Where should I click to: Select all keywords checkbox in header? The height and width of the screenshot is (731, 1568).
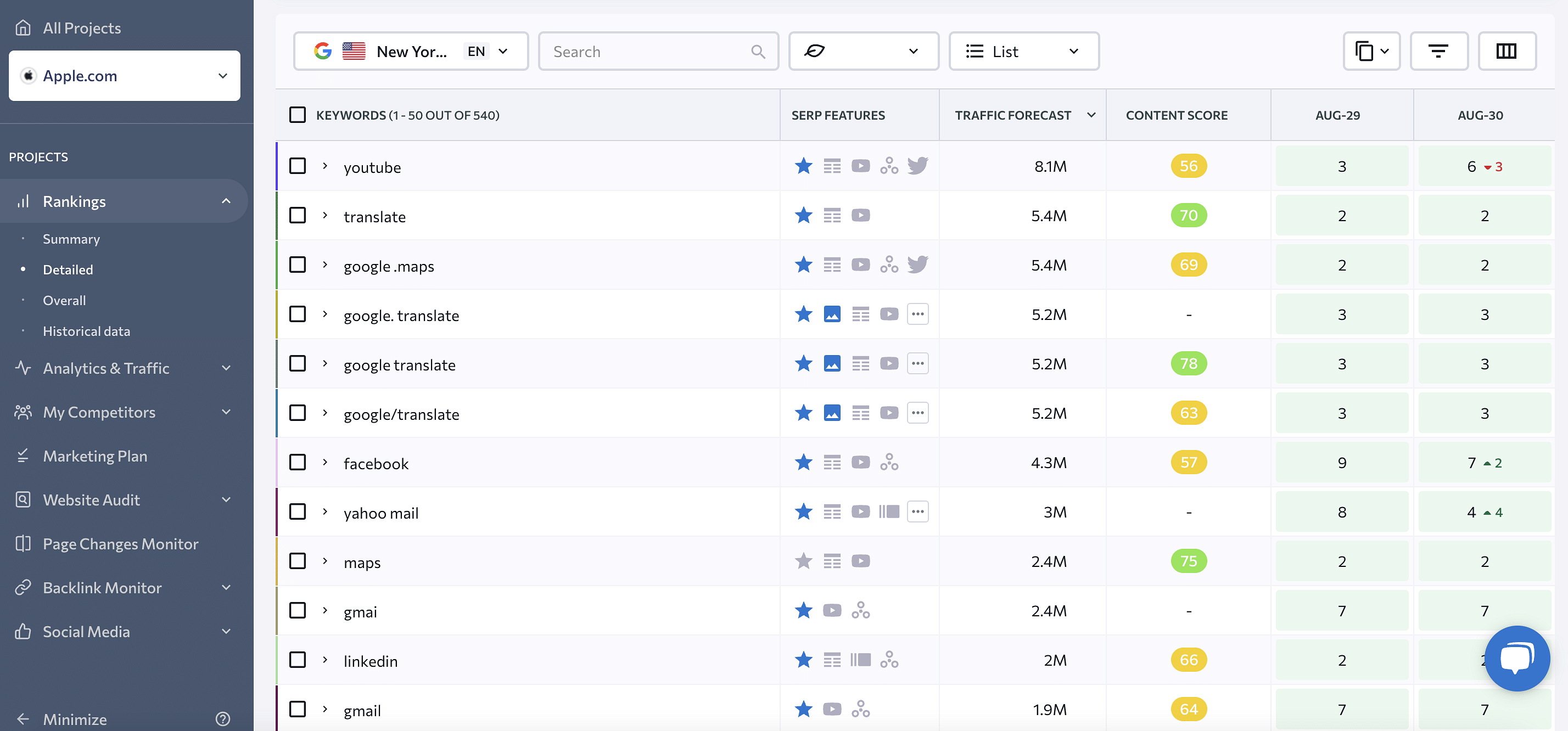[x=297, y=115]
